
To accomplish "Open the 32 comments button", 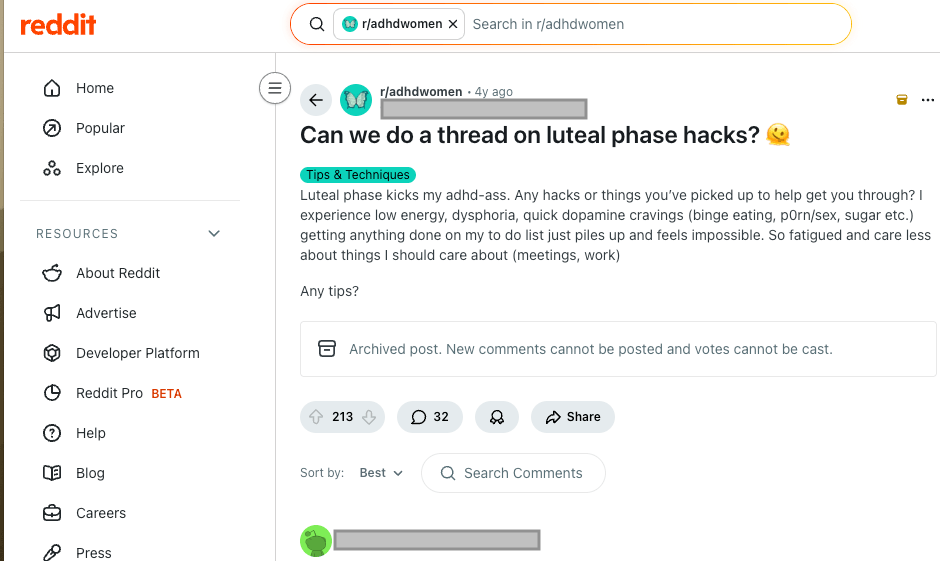I will point(430,417).
